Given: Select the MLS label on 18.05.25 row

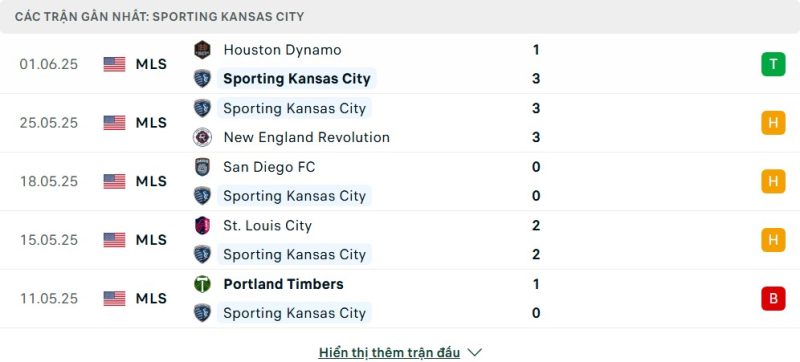Looking at the screenshot, I should click(151, 182).
